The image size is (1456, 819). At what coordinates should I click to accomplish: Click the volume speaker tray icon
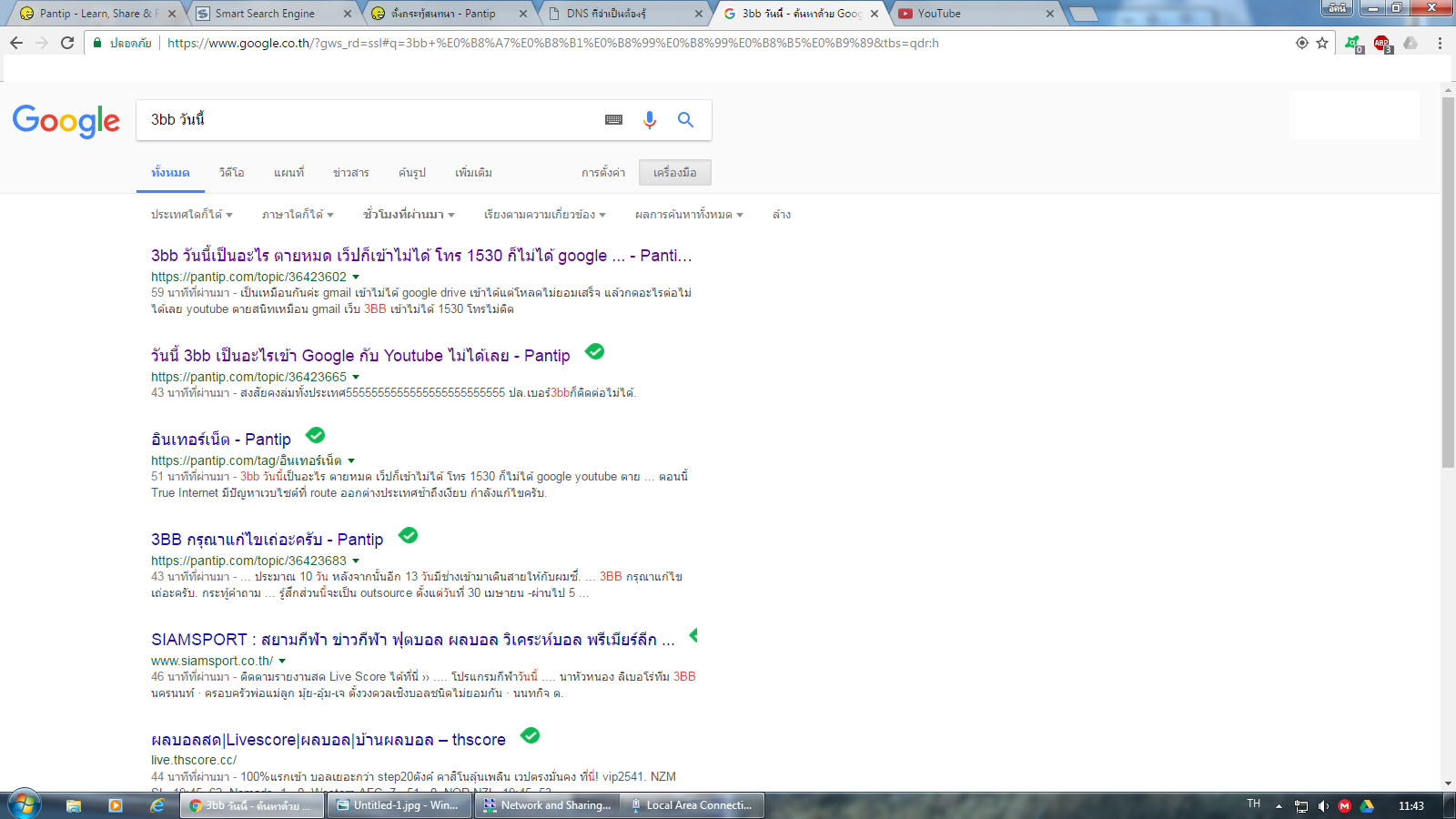[1323, 806]
